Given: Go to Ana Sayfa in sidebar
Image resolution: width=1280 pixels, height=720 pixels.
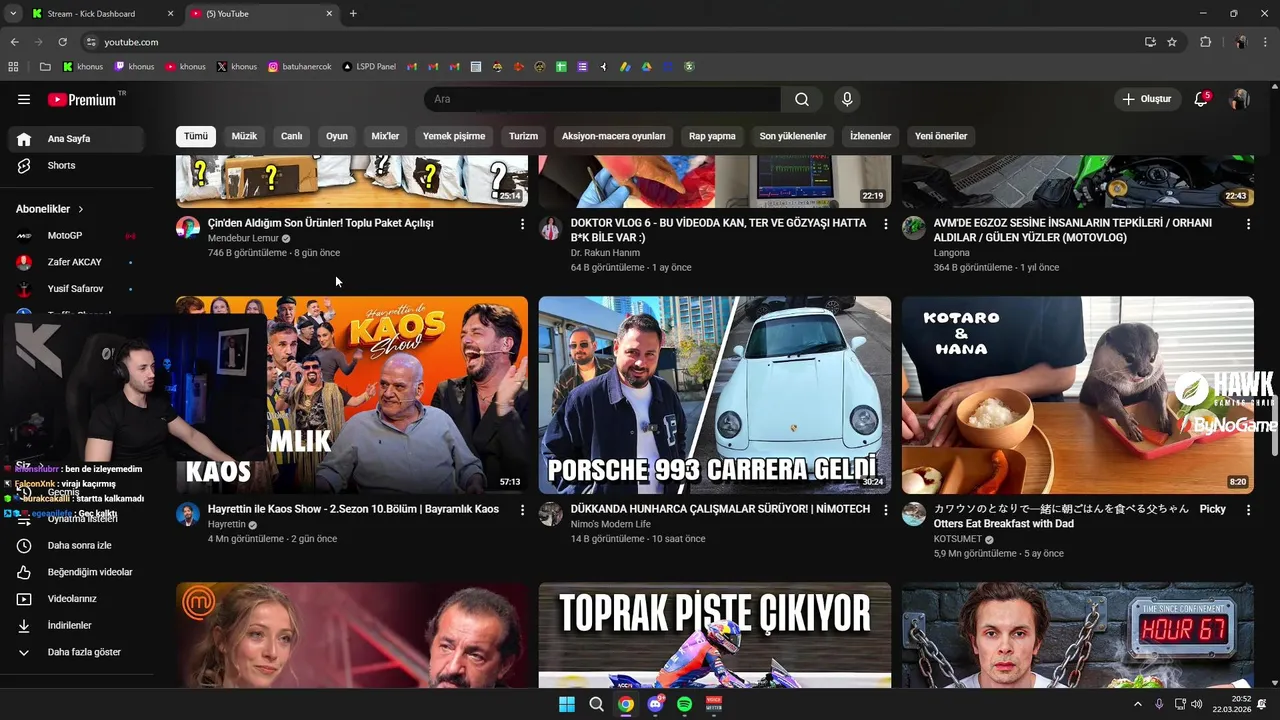Looking at the screenshot, I should [76, 139].
